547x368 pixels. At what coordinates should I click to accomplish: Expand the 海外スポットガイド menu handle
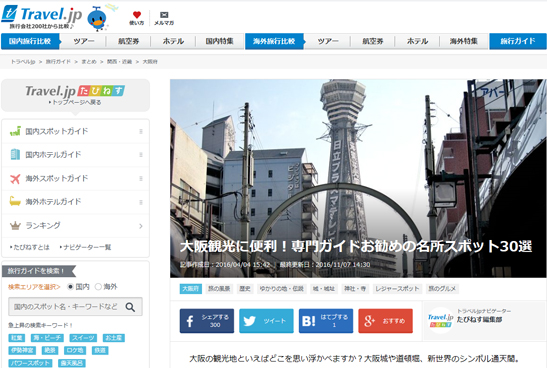(x=141, y=179)
